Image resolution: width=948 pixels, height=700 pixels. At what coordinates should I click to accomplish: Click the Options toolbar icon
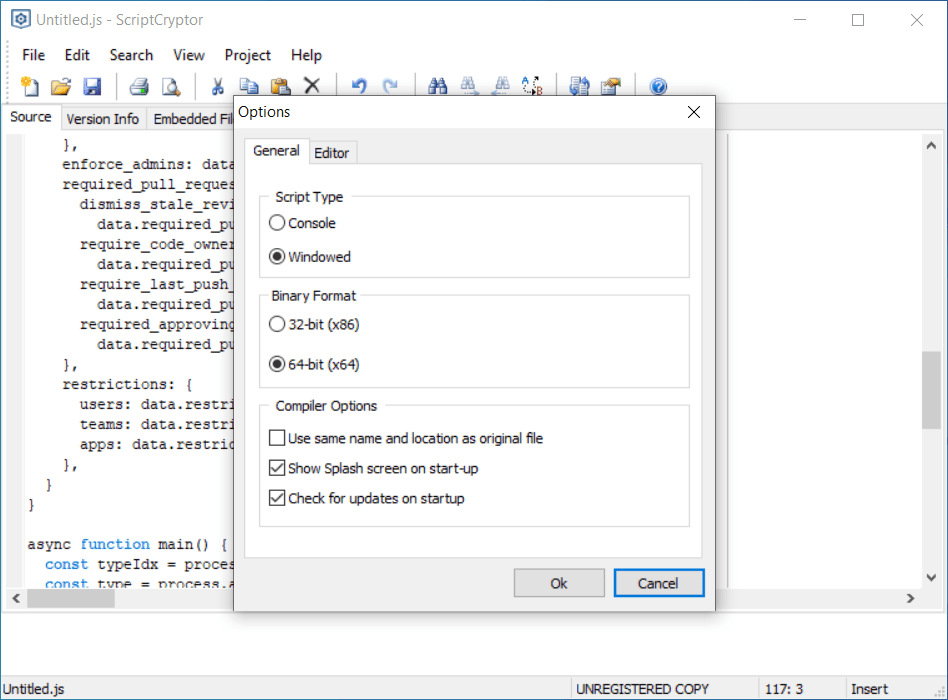[611, 86]
